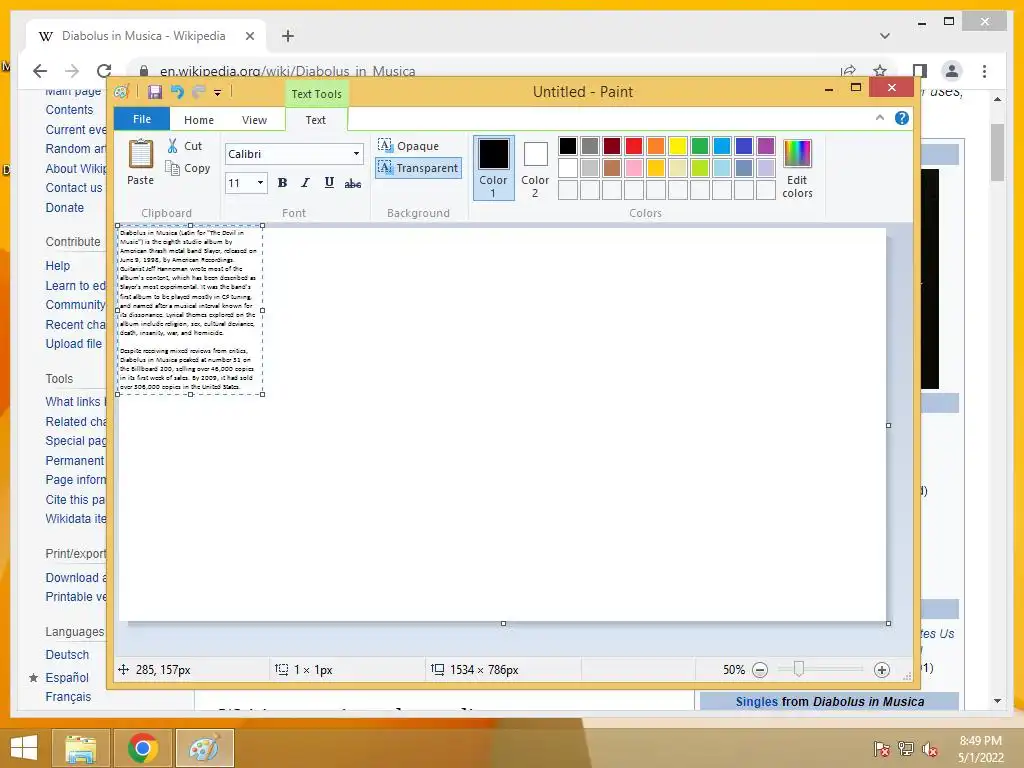Click the muted volume tray icon
The height and width of the screenshot is (768, 1024).
click(x=930, y=749)
